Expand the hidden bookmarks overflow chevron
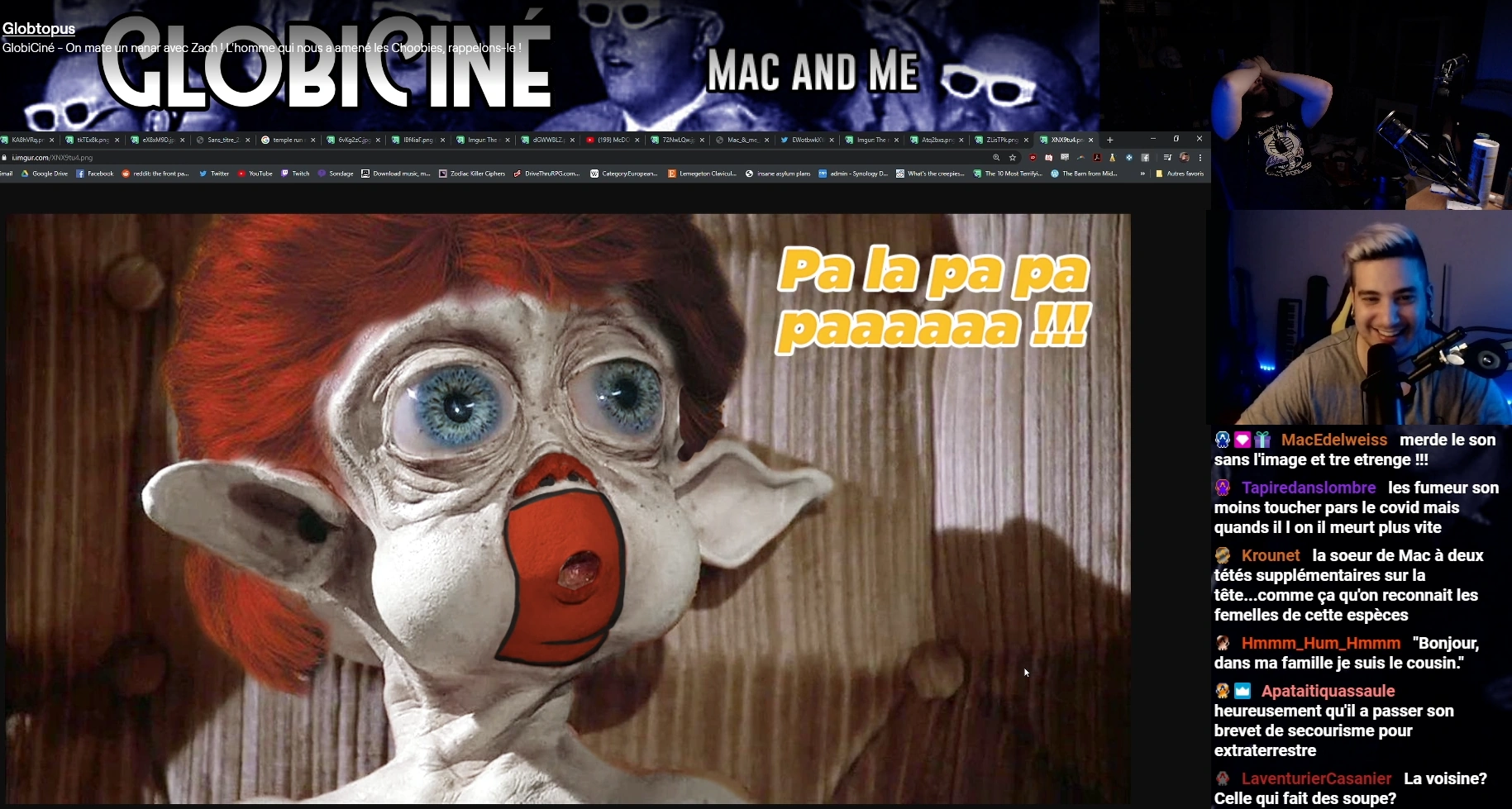Viewport: 1512px width, 809px height. click(x=1142, y=174)
